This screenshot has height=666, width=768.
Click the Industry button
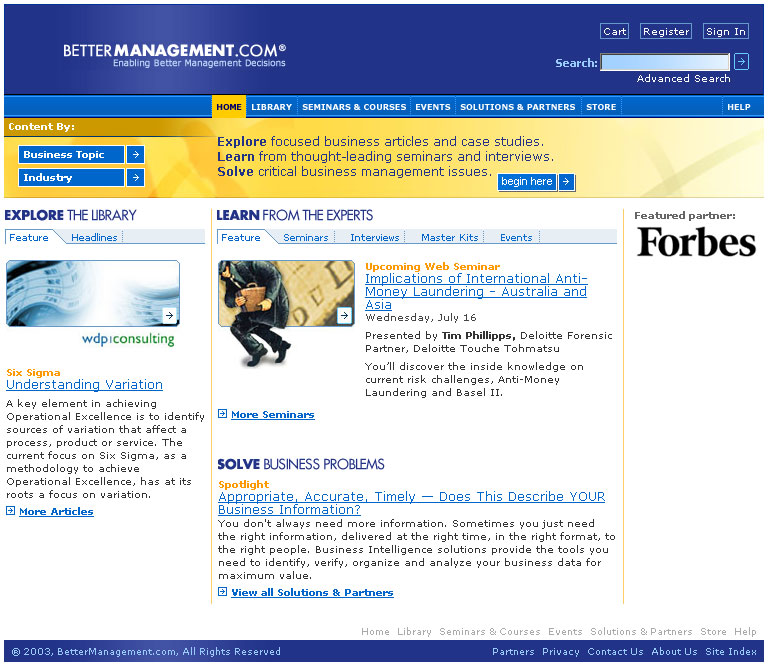(x=72, y=177)
